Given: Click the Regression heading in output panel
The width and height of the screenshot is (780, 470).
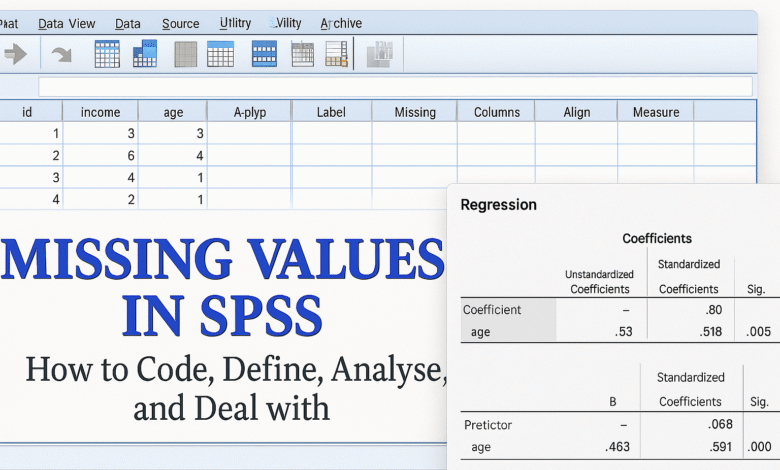Looking at the screenshot, I should 498,204.
